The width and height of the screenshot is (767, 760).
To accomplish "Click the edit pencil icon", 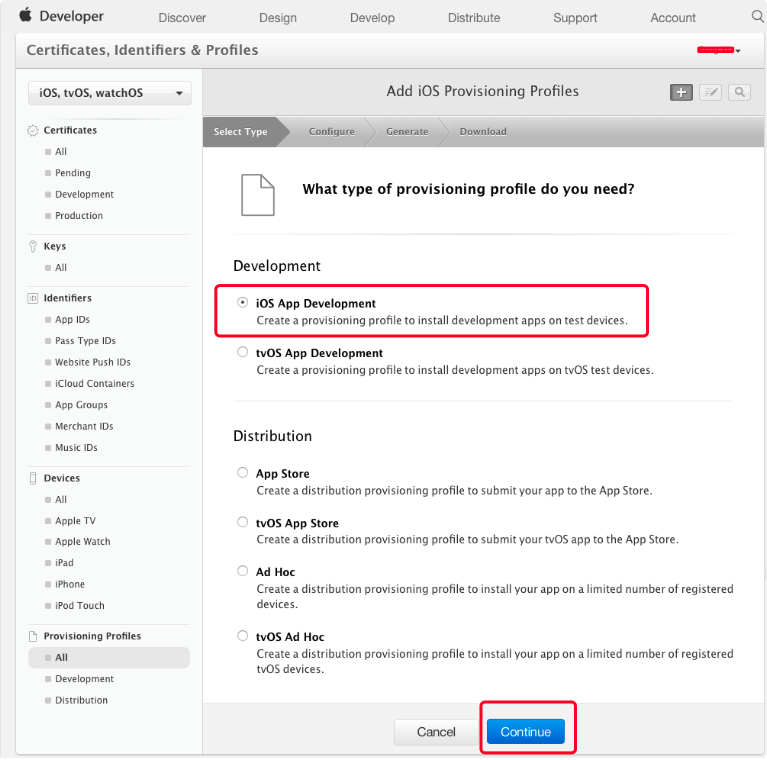I will [710, 92].
